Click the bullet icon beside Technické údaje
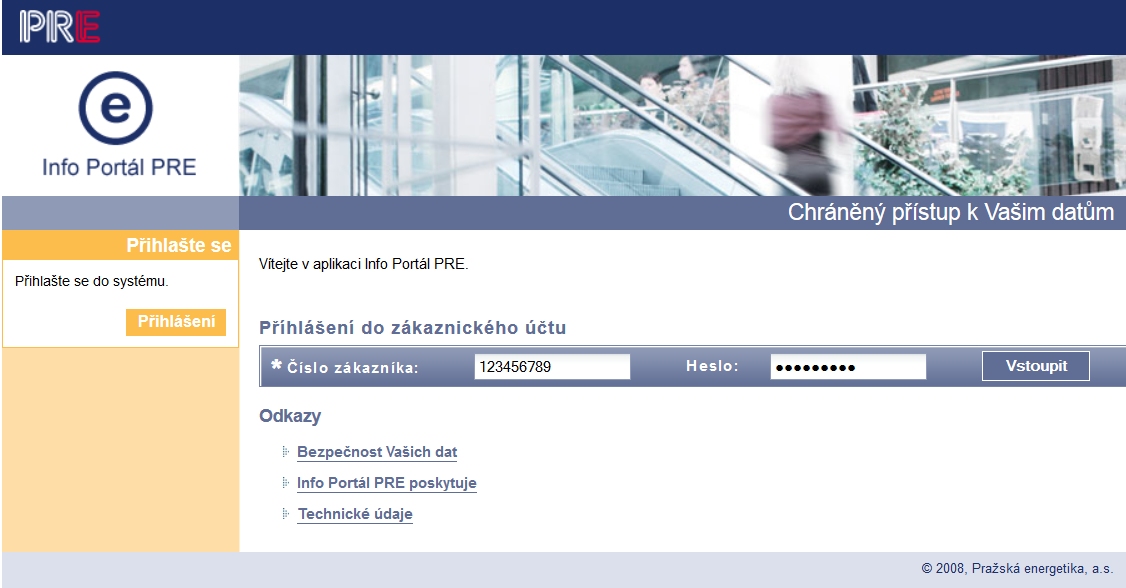 coord(286,514)
